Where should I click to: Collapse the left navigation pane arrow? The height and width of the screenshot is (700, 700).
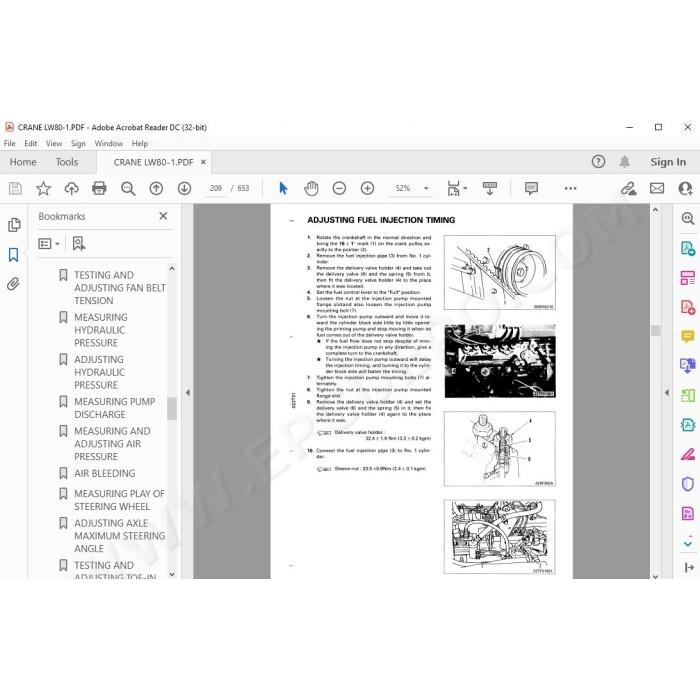pos(188,393)
